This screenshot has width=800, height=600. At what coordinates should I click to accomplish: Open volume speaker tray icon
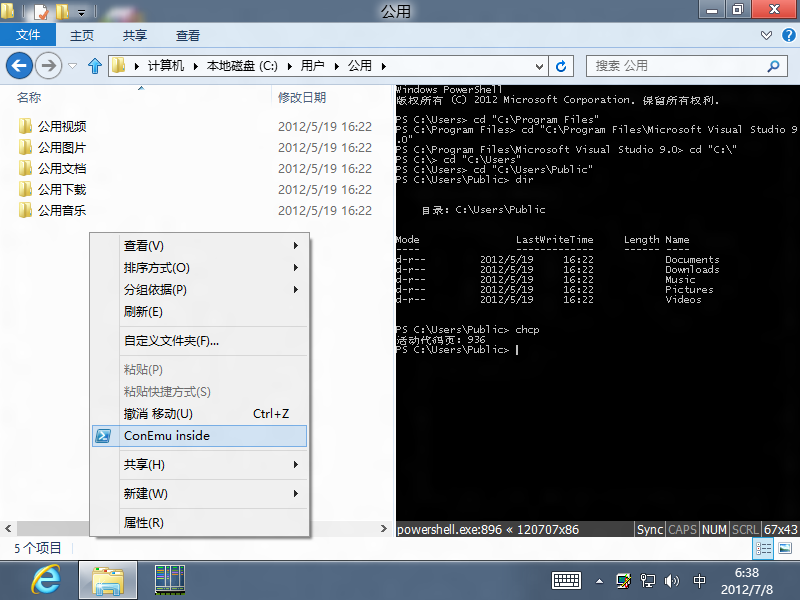click(672, 581)
